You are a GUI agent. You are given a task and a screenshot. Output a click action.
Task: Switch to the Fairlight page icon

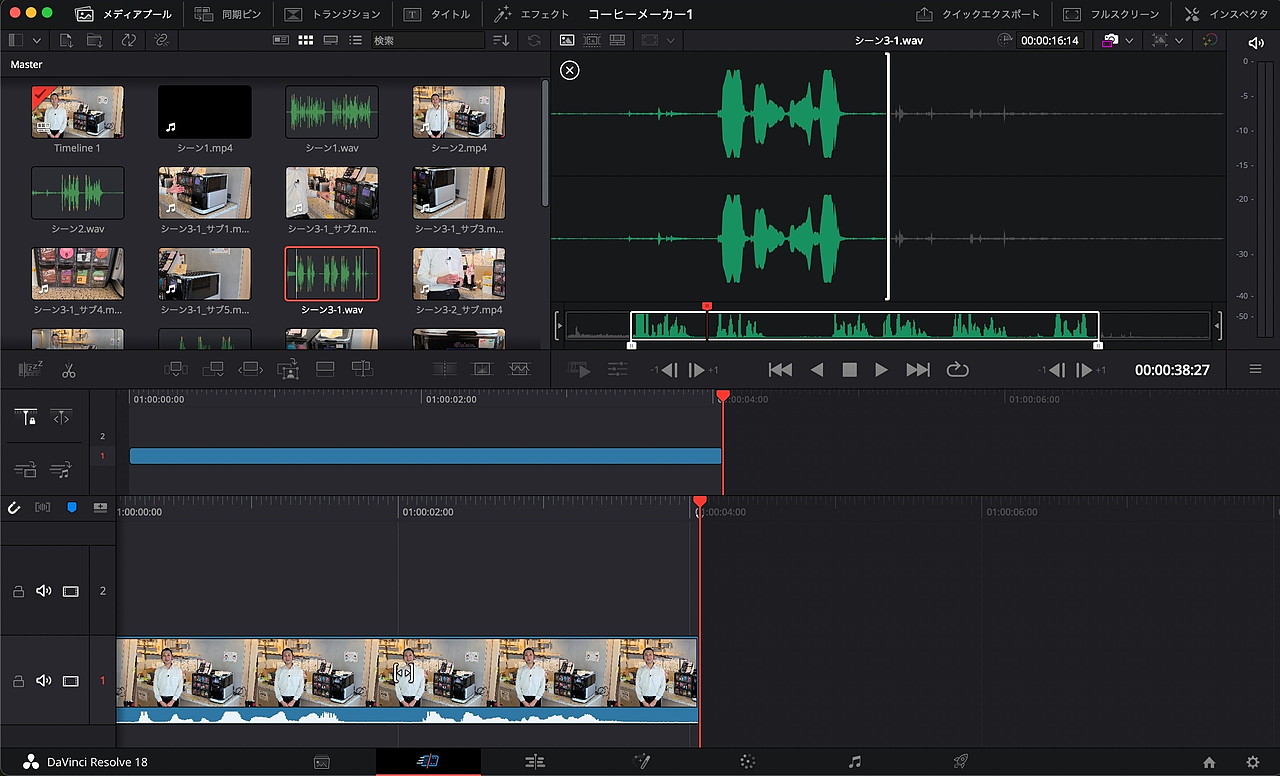(x=854, y=762)
